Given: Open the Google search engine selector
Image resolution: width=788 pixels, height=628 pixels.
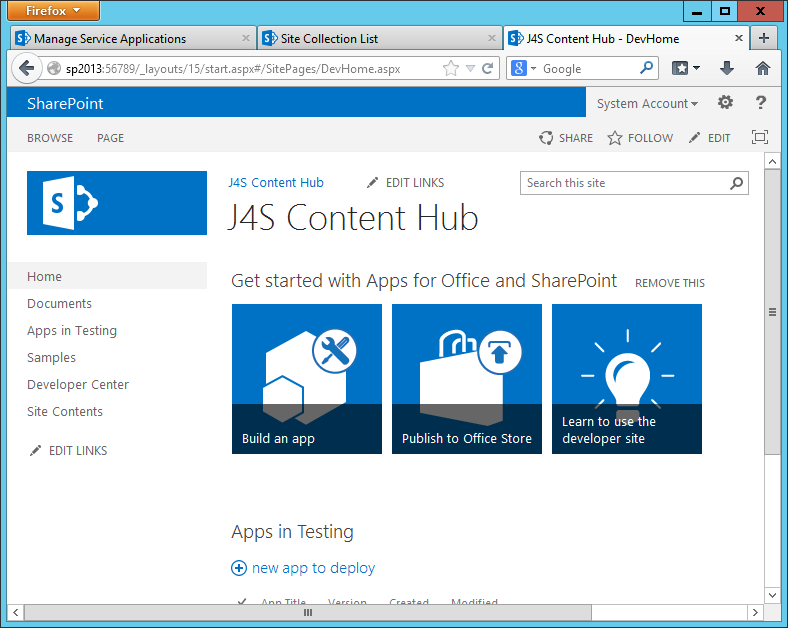Looking at the screenshot, I should pyautogui.click(x=524, y=68).
